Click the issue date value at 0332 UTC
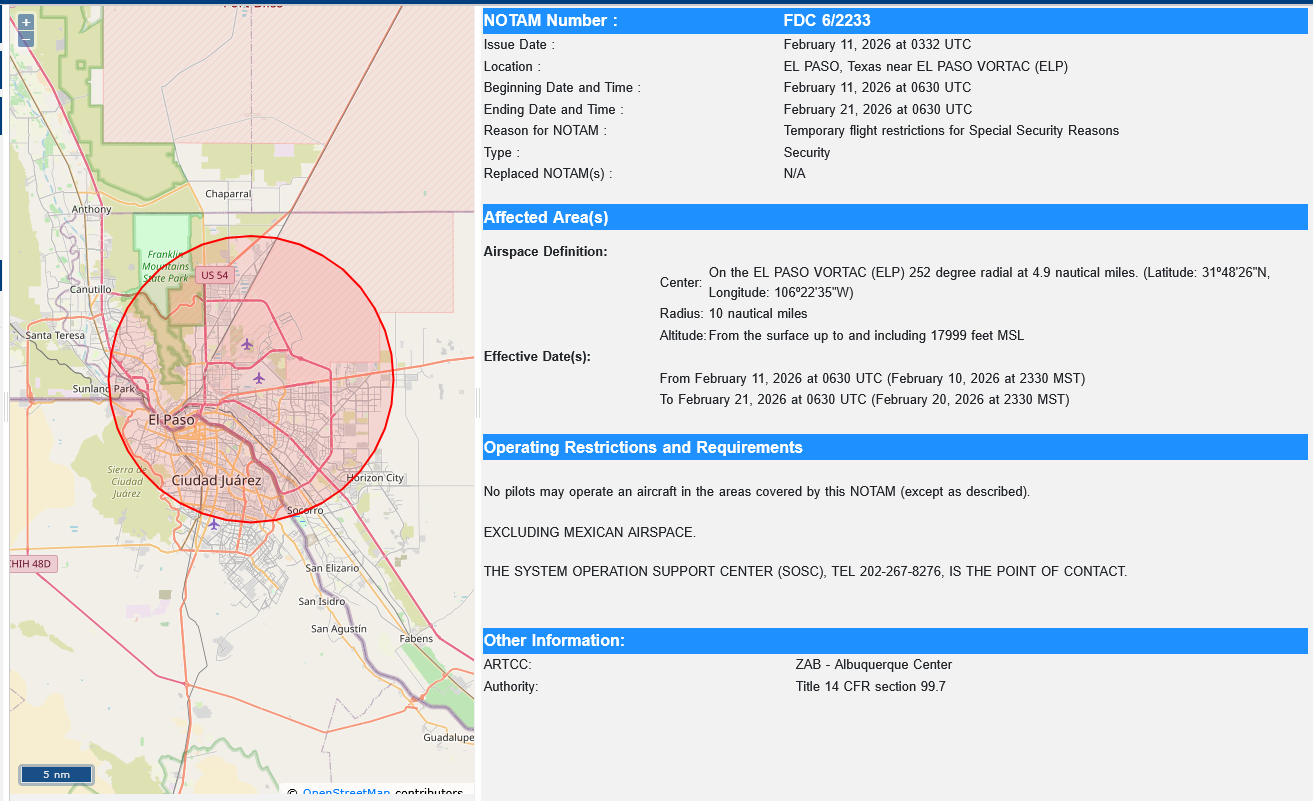The width and height of the screenshot is (1313, 801). 877,45
